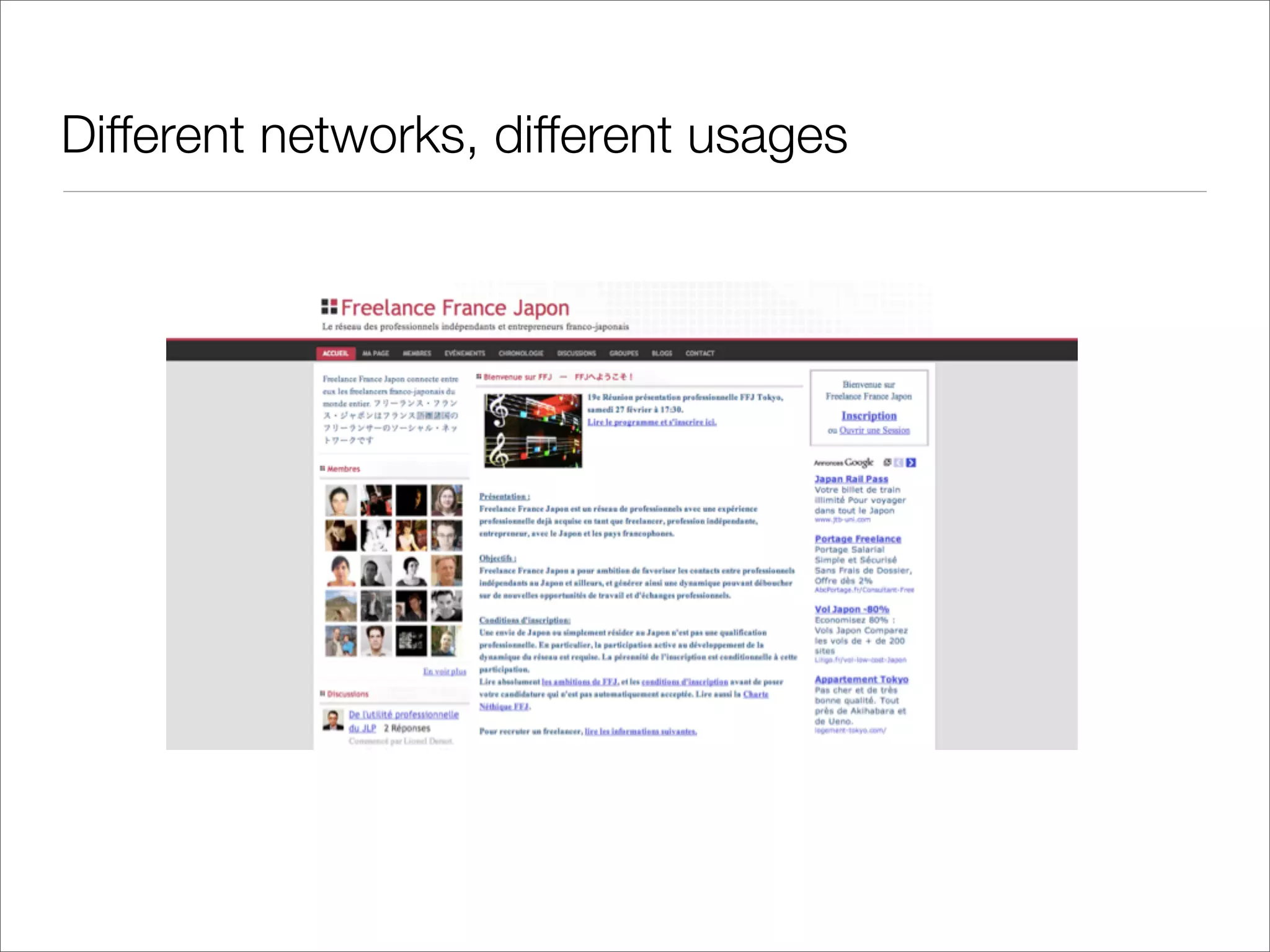The image size is (1270, 952).
Task: Open the Accueil tab
Action: click(335, 353)
